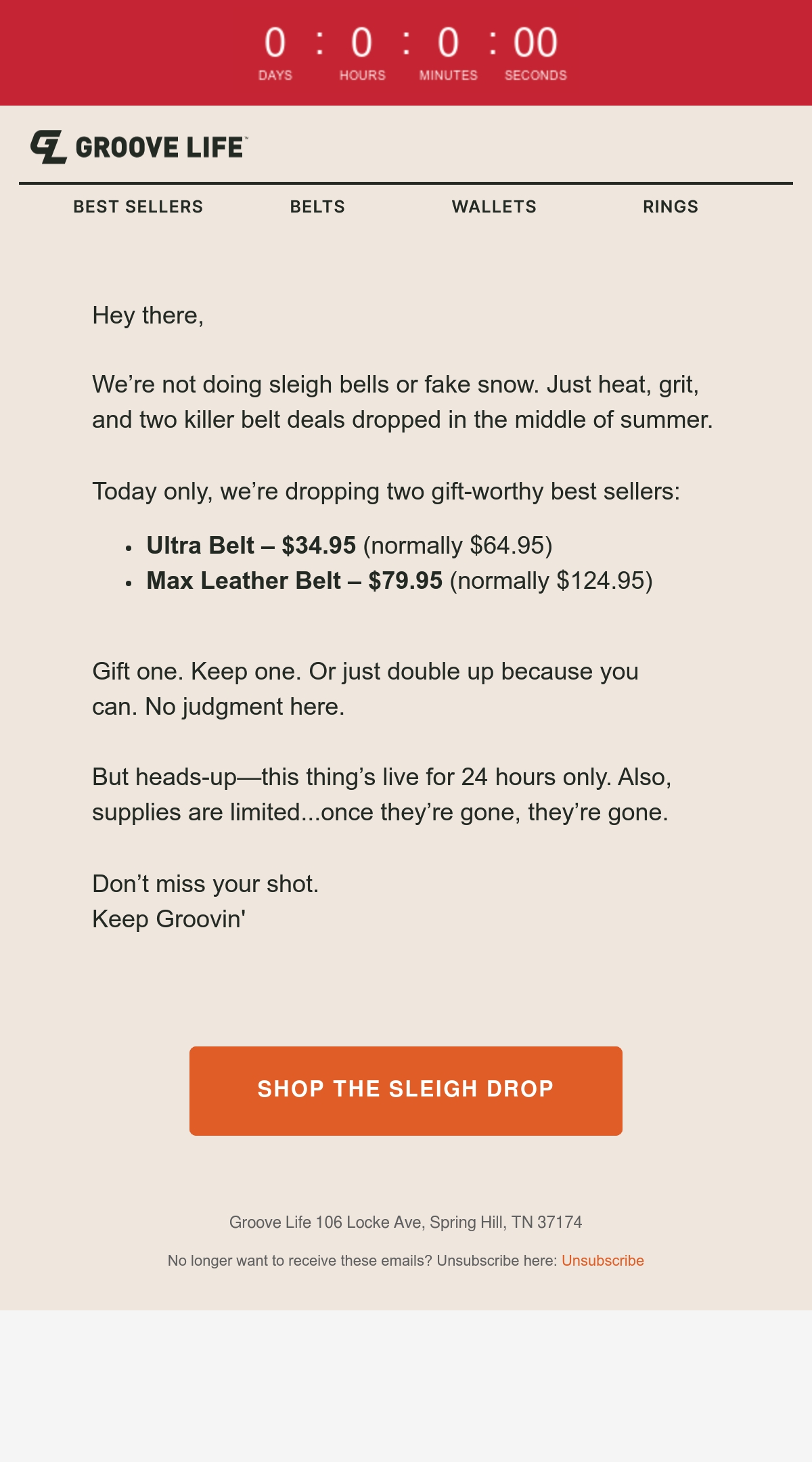The image size is (812, 1462).
Task: Click the countdown seconds 00 digits
Action: click(x=535, y=43)
